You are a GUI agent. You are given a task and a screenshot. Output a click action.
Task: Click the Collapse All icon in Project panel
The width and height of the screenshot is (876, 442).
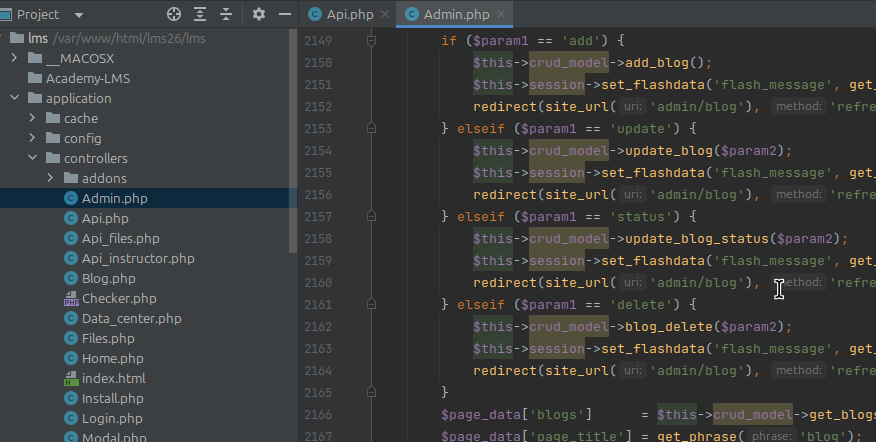227,14
